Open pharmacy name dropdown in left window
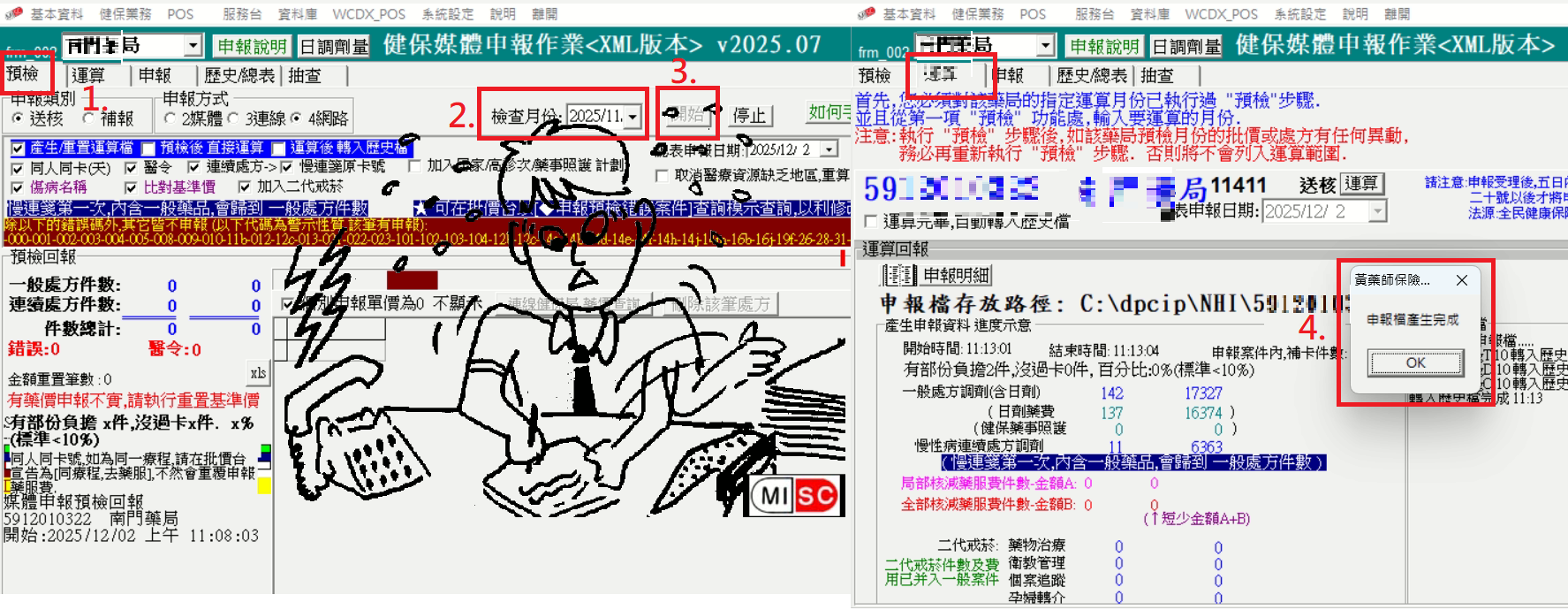 [193, 45]
